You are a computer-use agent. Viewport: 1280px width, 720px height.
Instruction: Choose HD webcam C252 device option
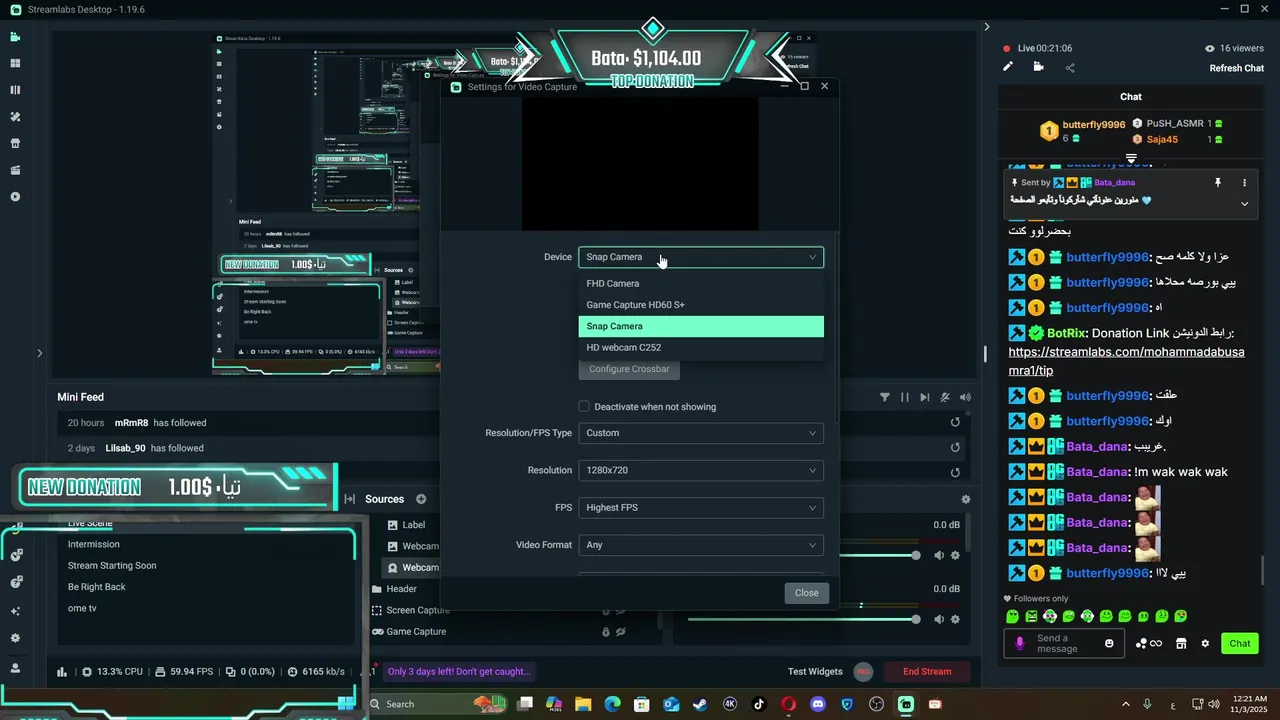[x=701, y=348]
